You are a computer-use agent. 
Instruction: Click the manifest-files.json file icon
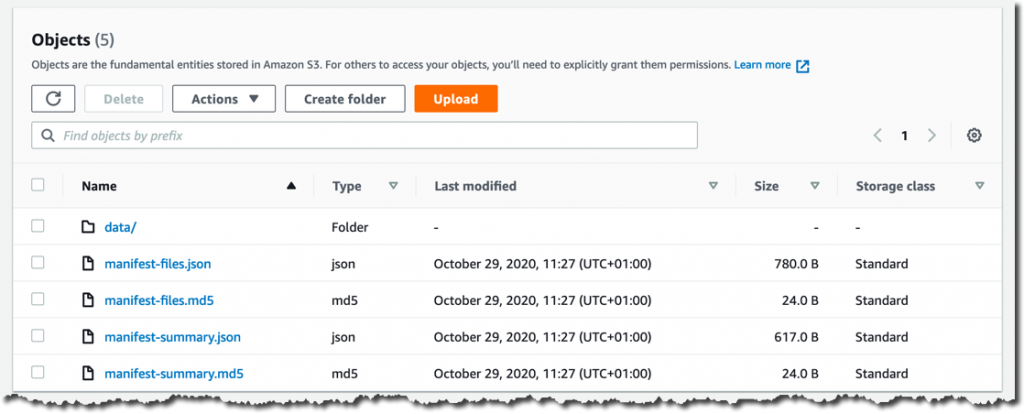coord(88,264)
